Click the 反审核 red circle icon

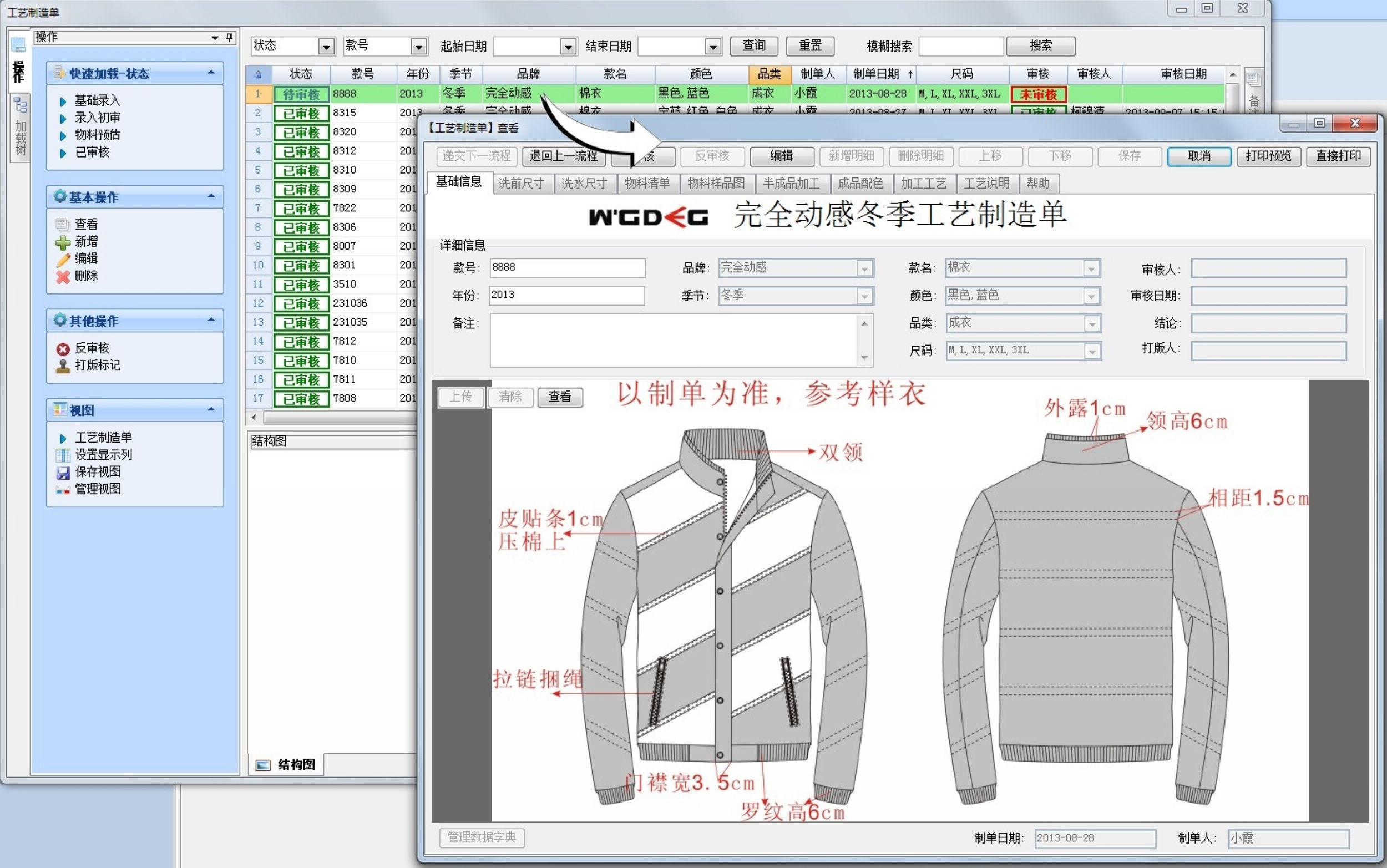point(63,349)
